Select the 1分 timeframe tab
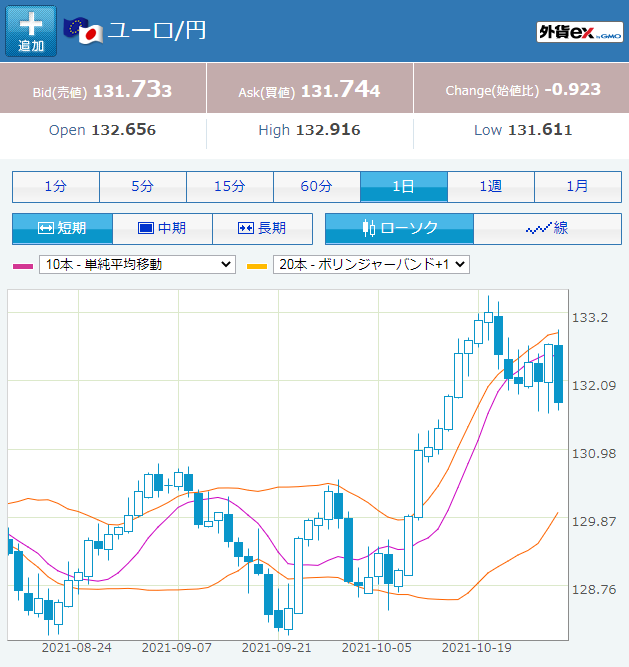The image size is (629, 667). 56,187
